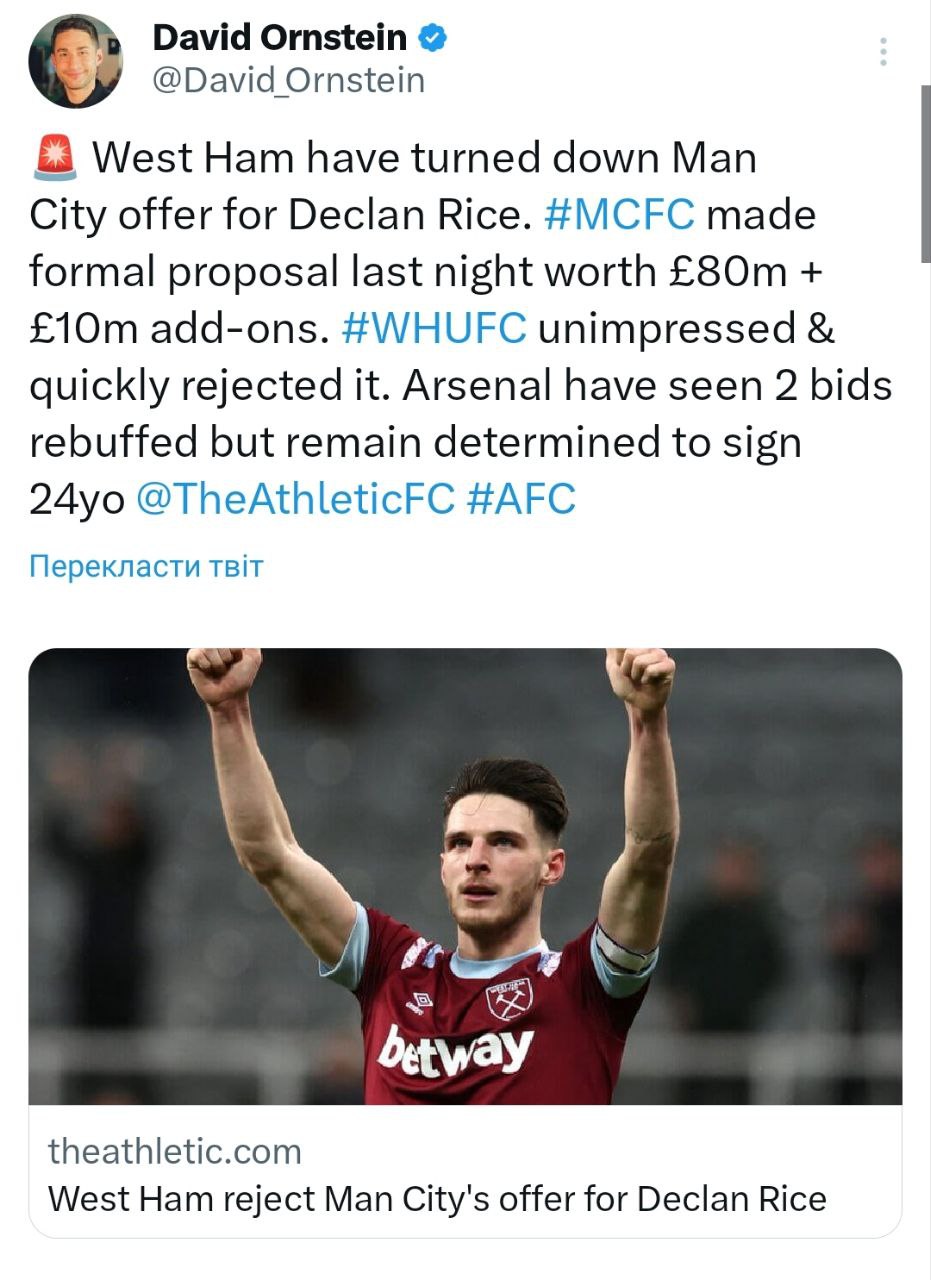The width and height of the screenshot is (931, 1280).
Task: Click the @David_Ornstein handle
Action: tap(288, 80)
